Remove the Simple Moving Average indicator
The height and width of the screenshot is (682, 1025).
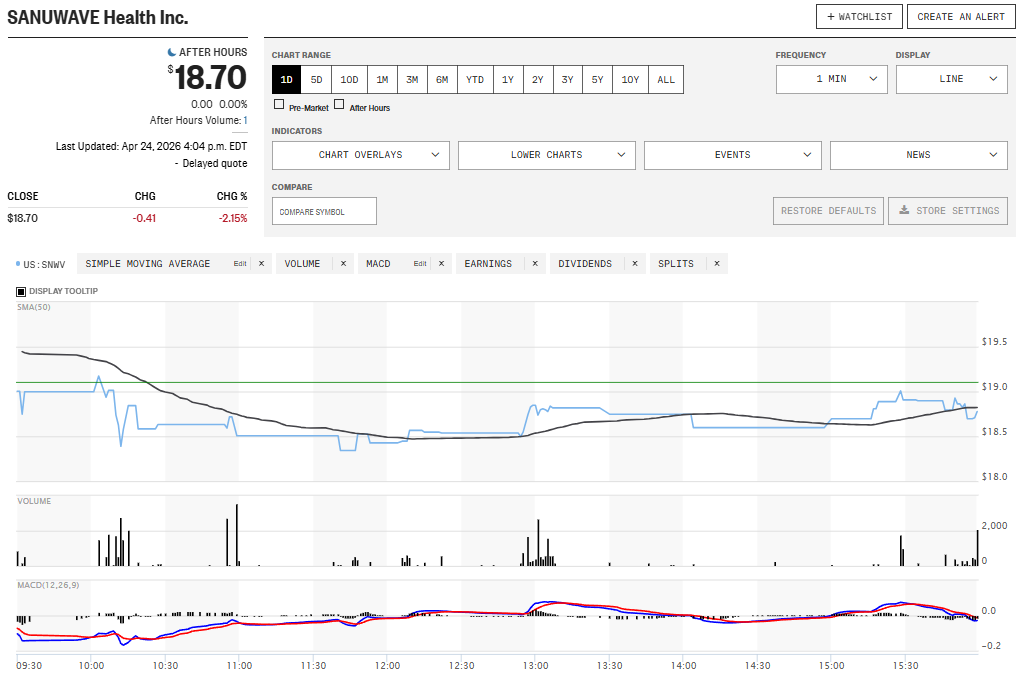(261, 264)
